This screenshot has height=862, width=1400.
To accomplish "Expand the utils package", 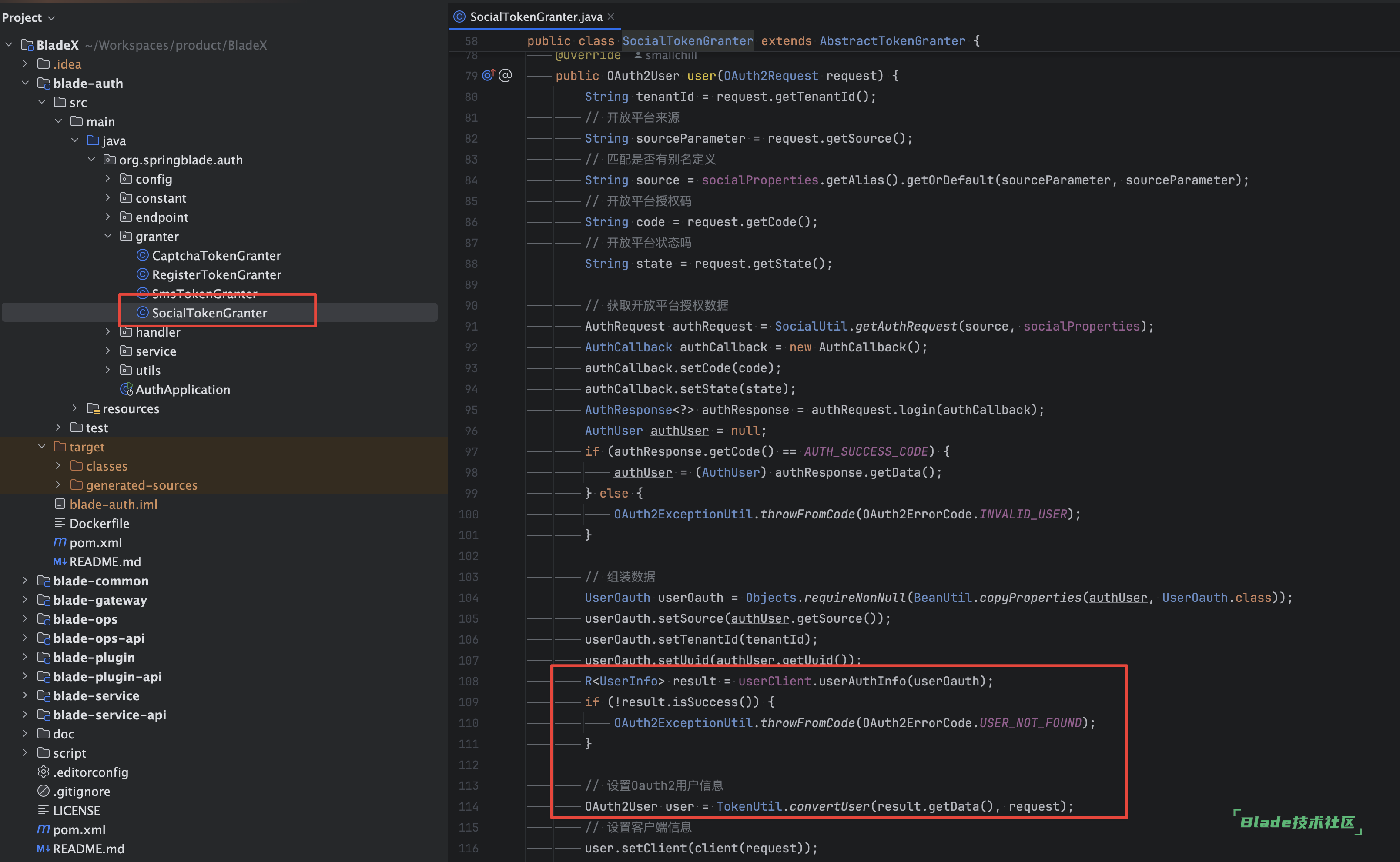I will click(x=108, y=370).
